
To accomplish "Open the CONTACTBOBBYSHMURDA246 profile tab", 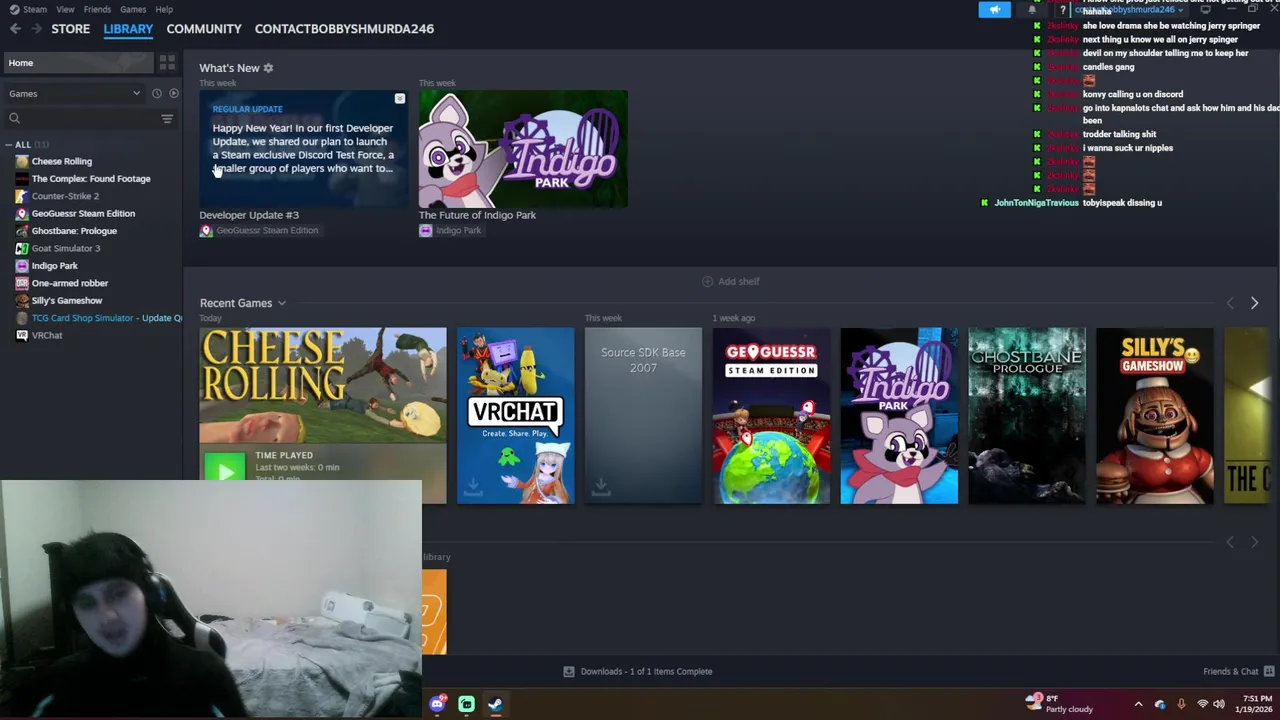I will click(x=344, y=29).
